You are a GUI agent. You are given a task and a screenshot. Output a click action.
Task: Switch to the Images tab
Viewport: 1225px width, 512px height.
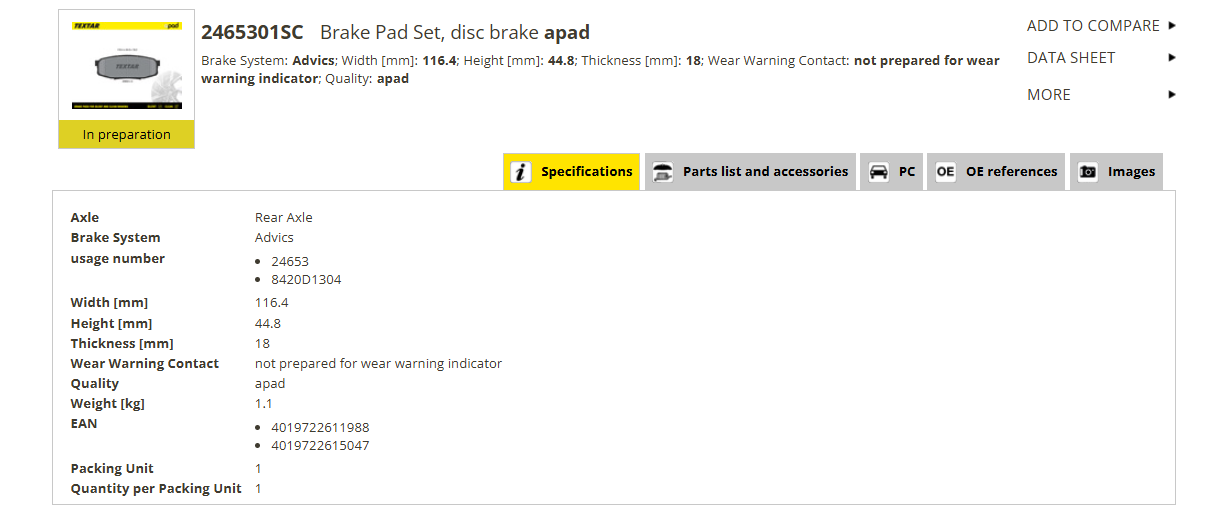1116,172
